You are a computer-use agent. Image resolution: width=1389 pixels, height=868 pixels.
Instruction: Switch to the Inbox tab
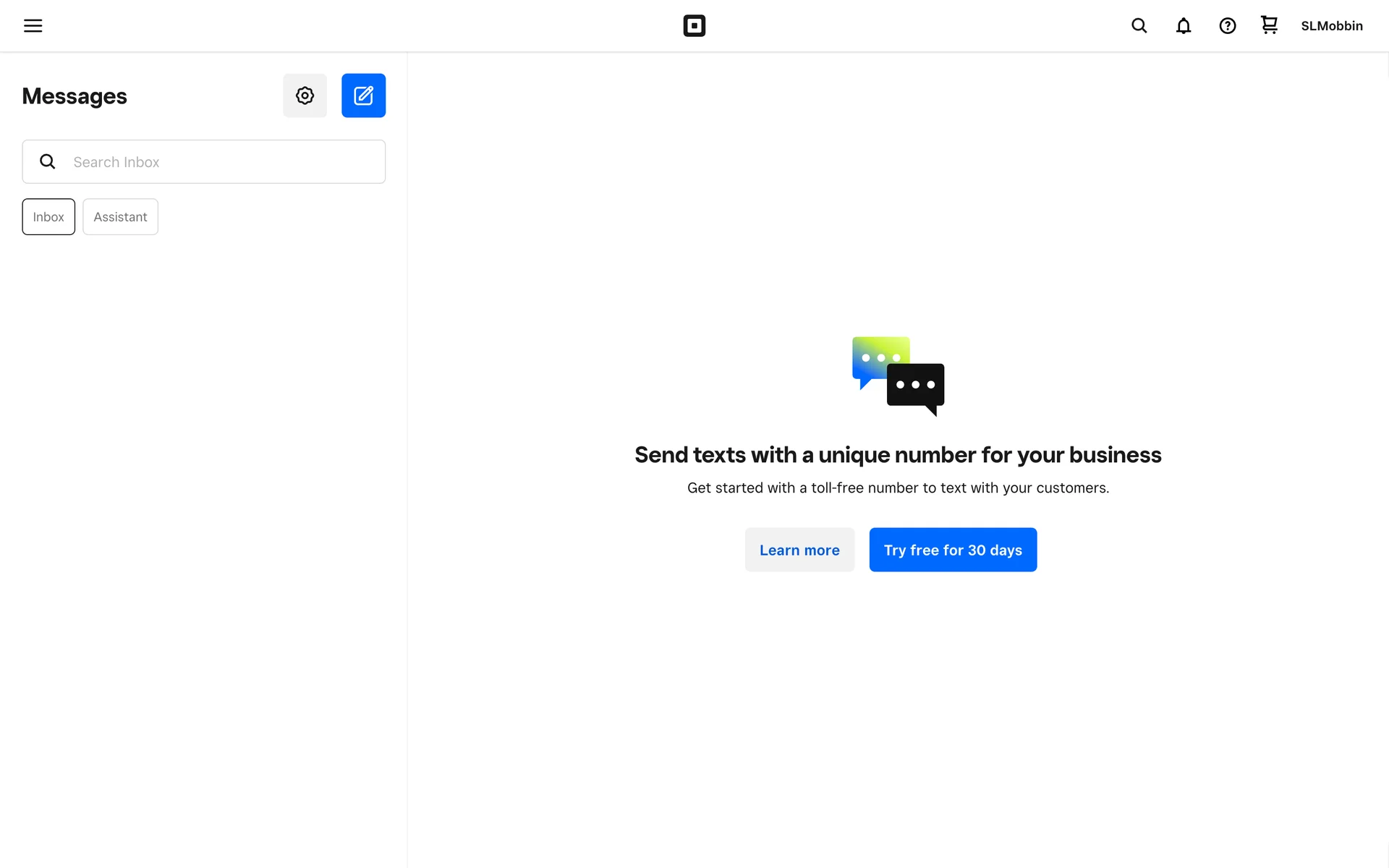click(48, 217)
